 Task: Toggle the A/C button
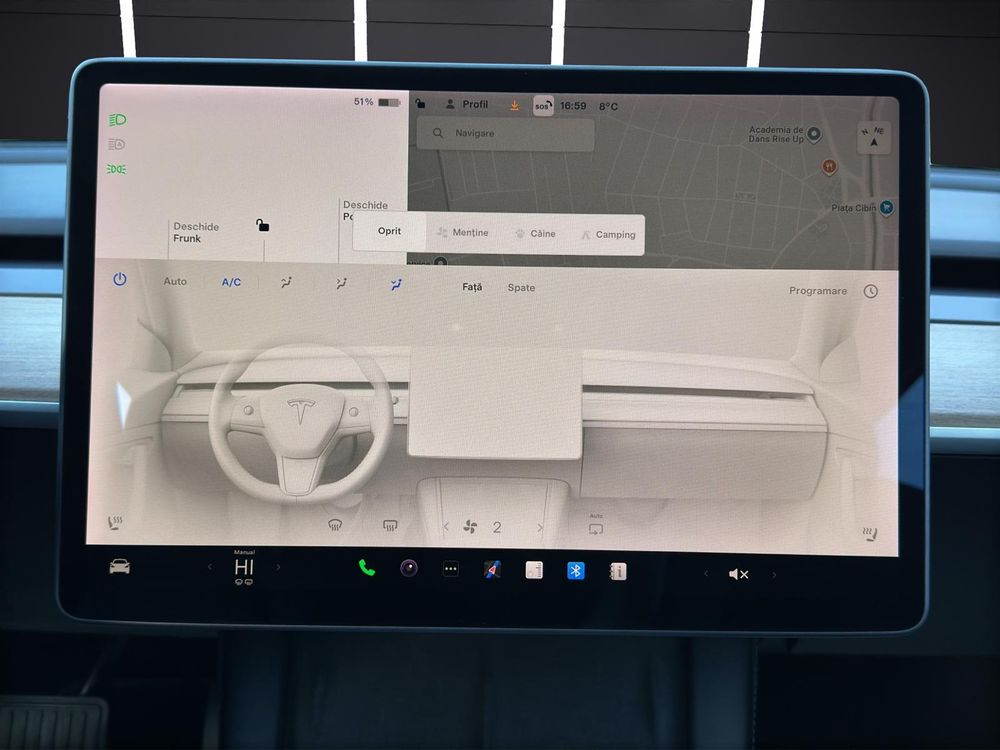tap(231, 282)
